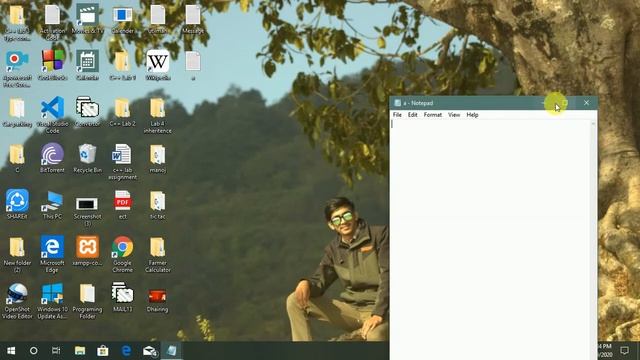Click the Notepad title bar icon
Screen dimensions: 640x360
pyautogui.click(x=397, y=103)
